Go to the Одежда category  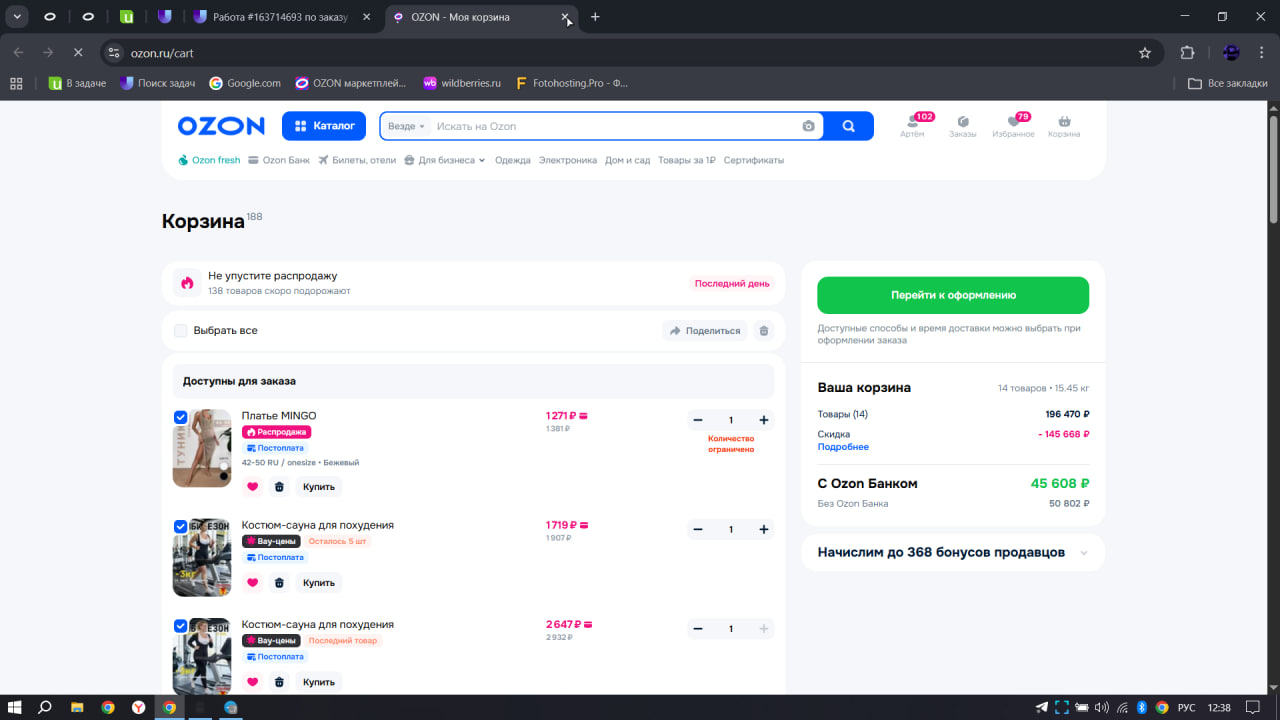click(513, 160)
